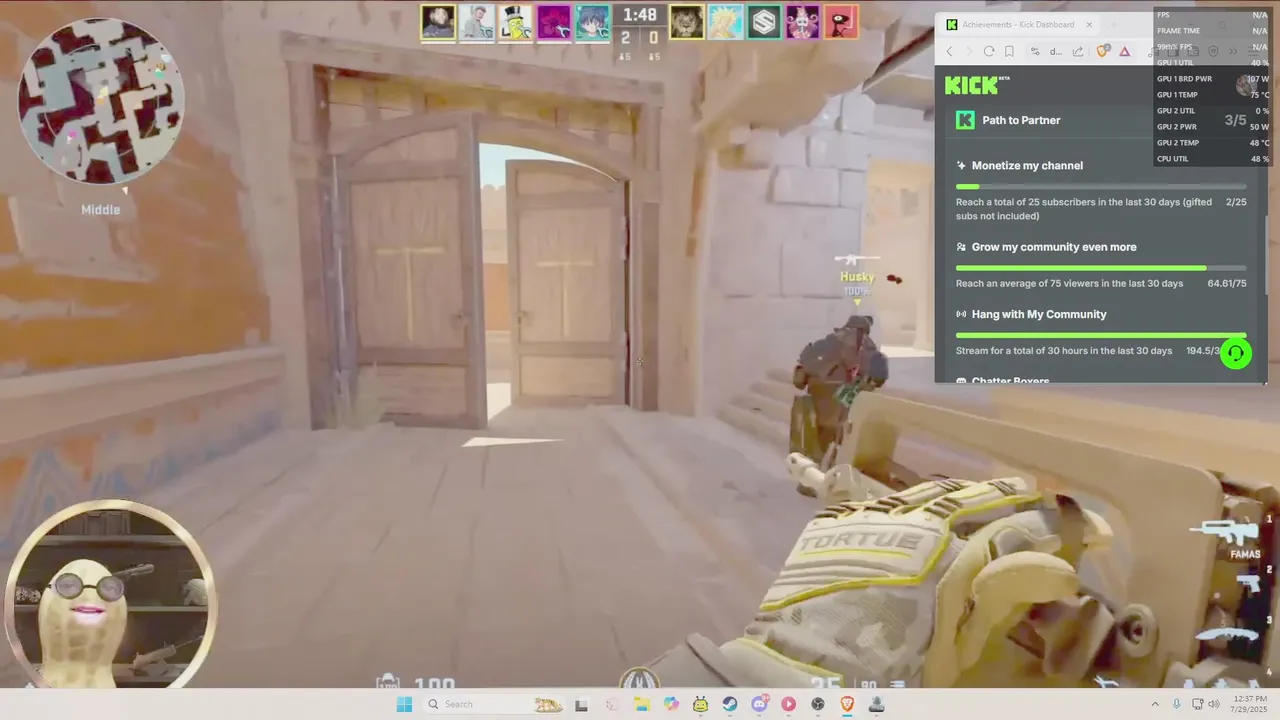Select the top-hat peanut player avatar

pyautogui.click(x=515, y=22)
